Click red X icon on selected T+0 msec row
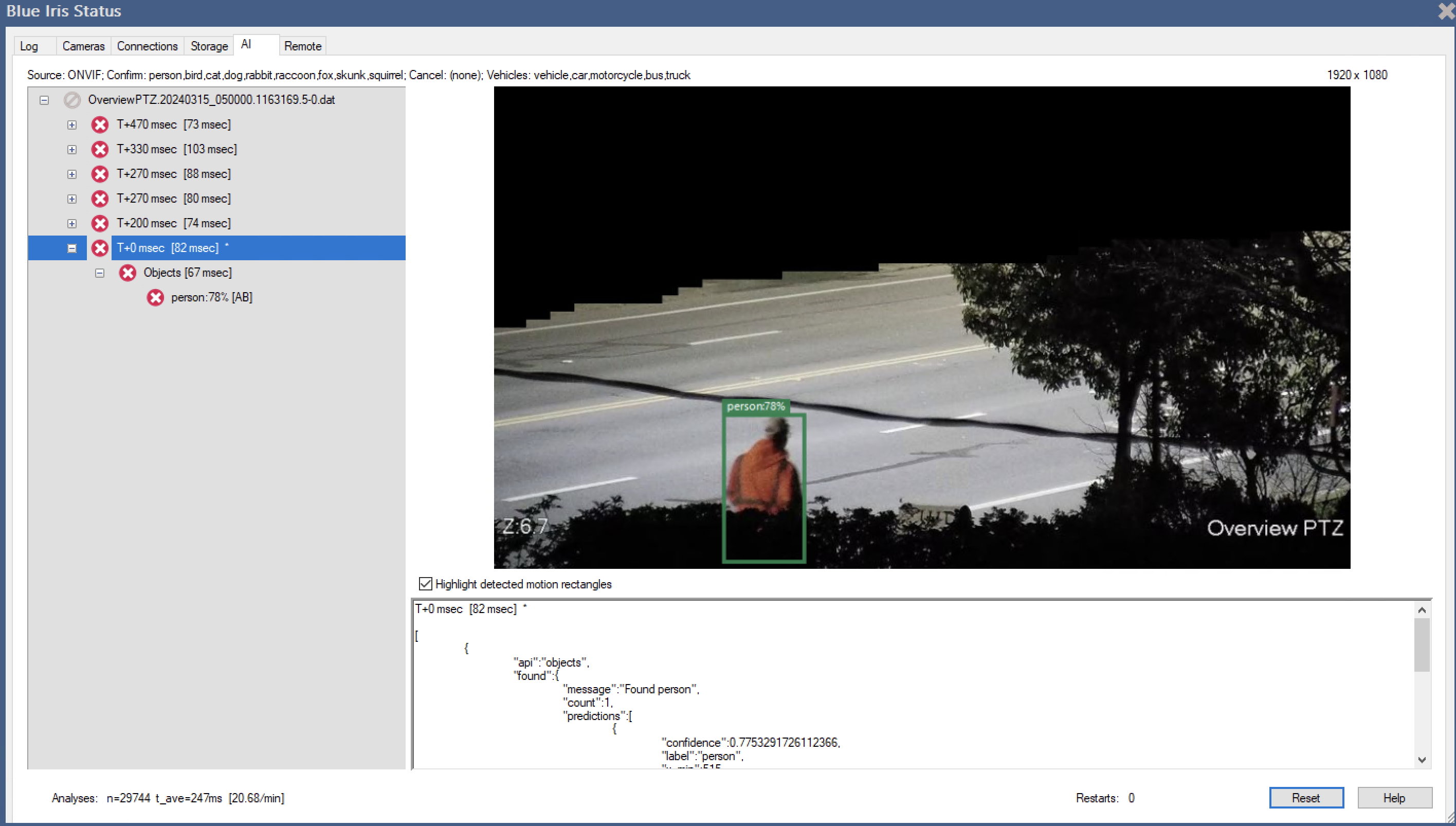The image size is (1456, 826). pyautogui.click(x=100, y=248)
